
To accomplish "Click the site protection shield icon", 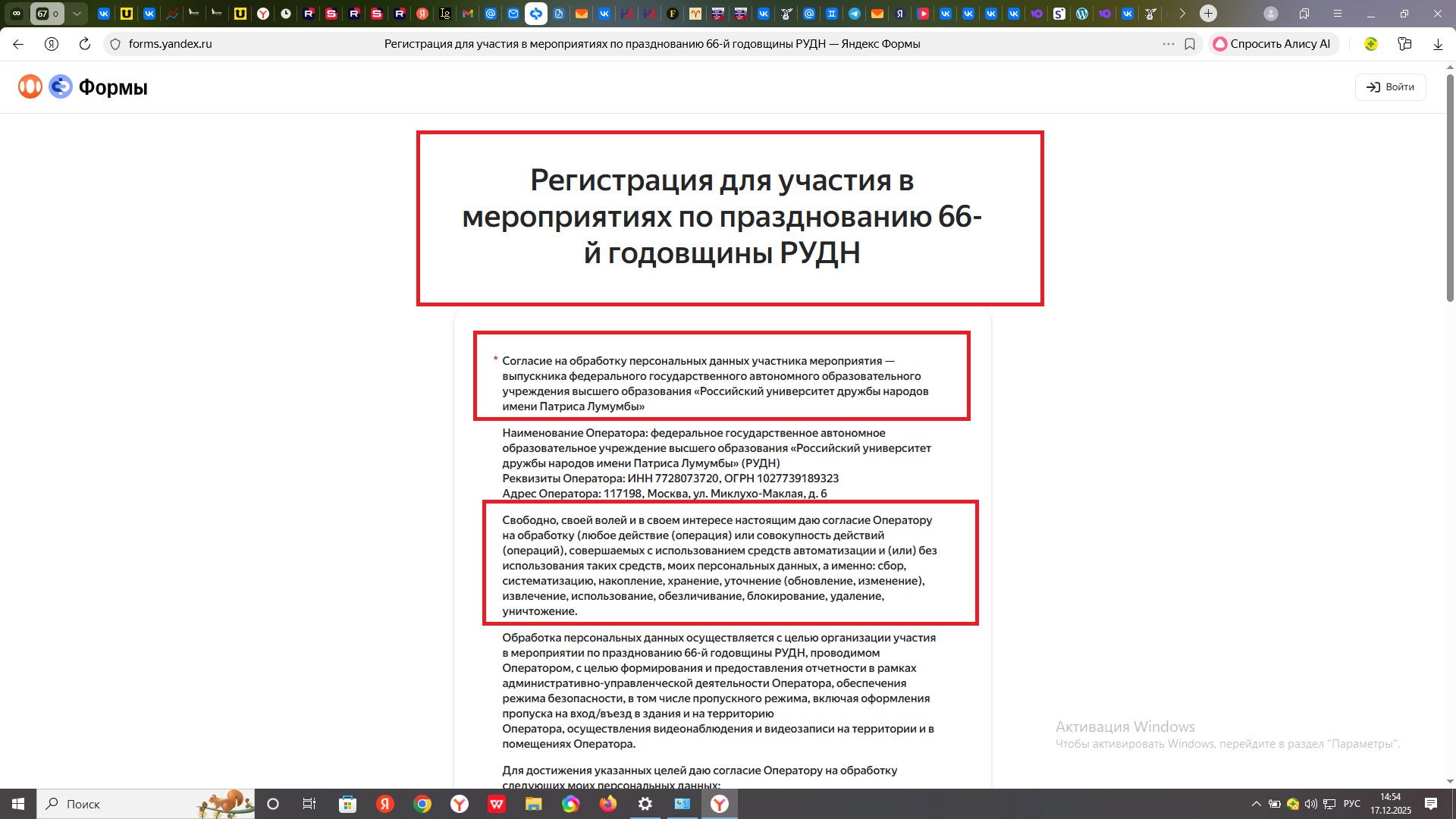I will 115,44.
